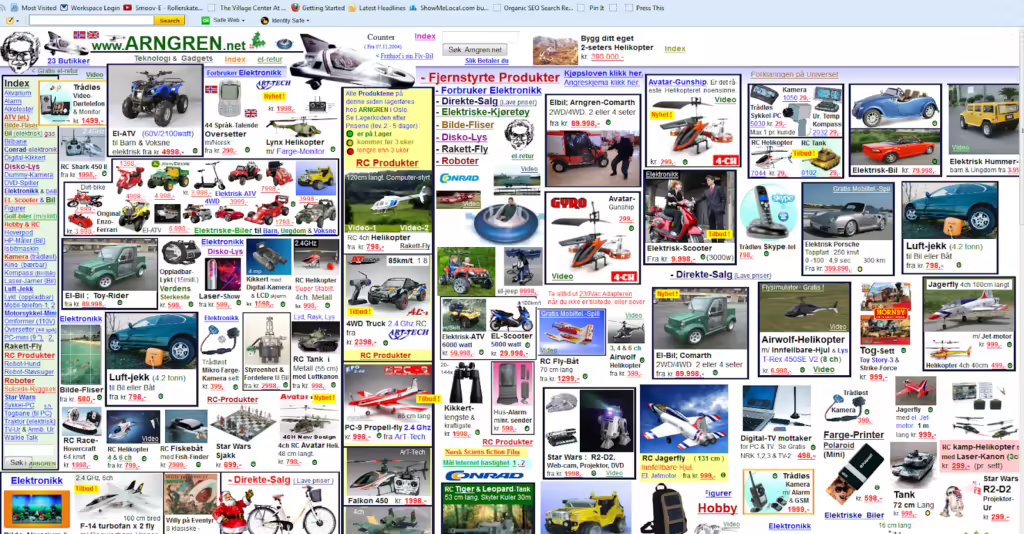1024x534 pixels.
Task: Click the small face image above el-retur
Action: 519,135
